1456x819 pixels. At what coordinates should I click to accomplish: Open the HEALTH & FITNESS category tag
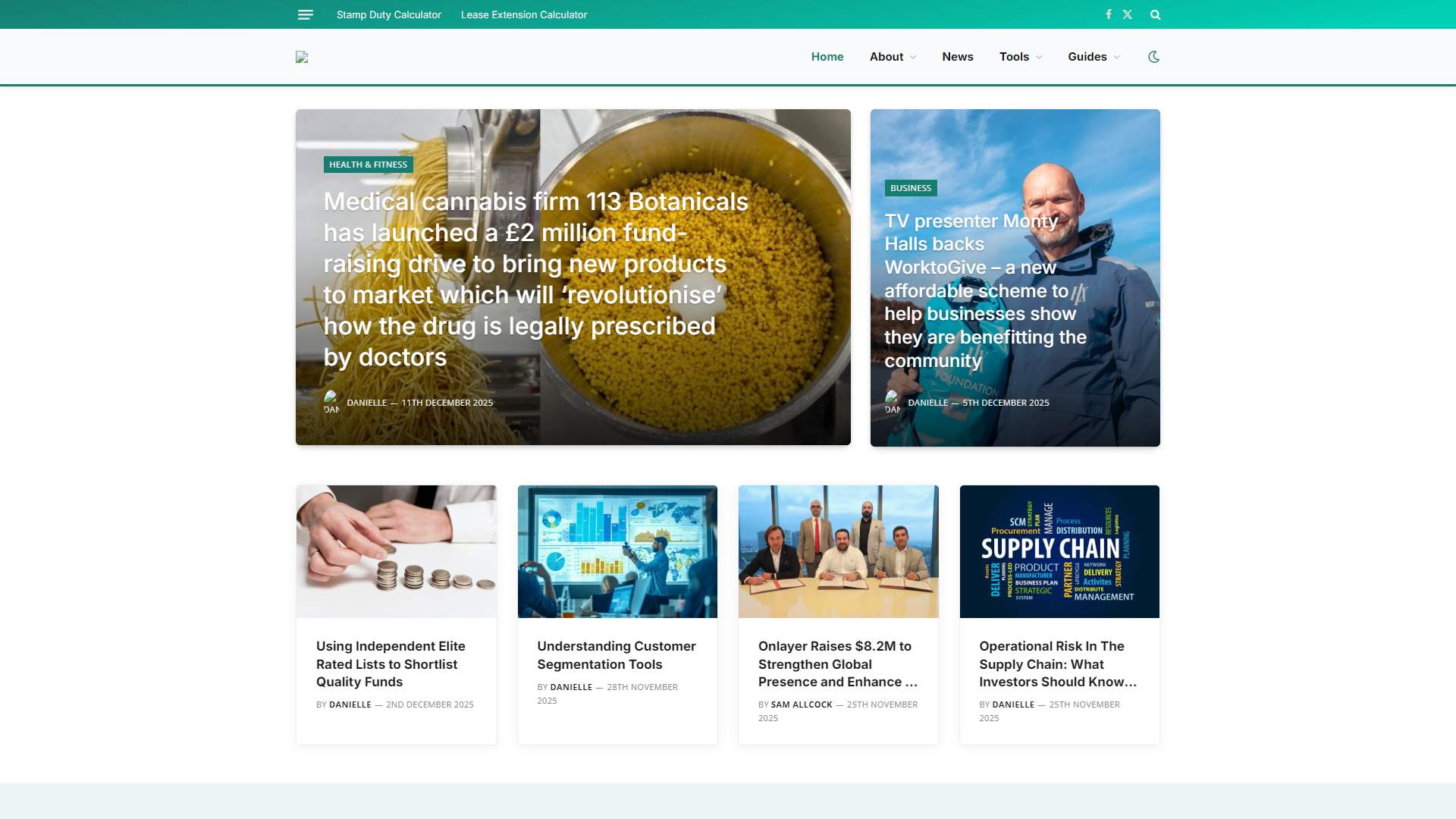click(x=369, y=164)
